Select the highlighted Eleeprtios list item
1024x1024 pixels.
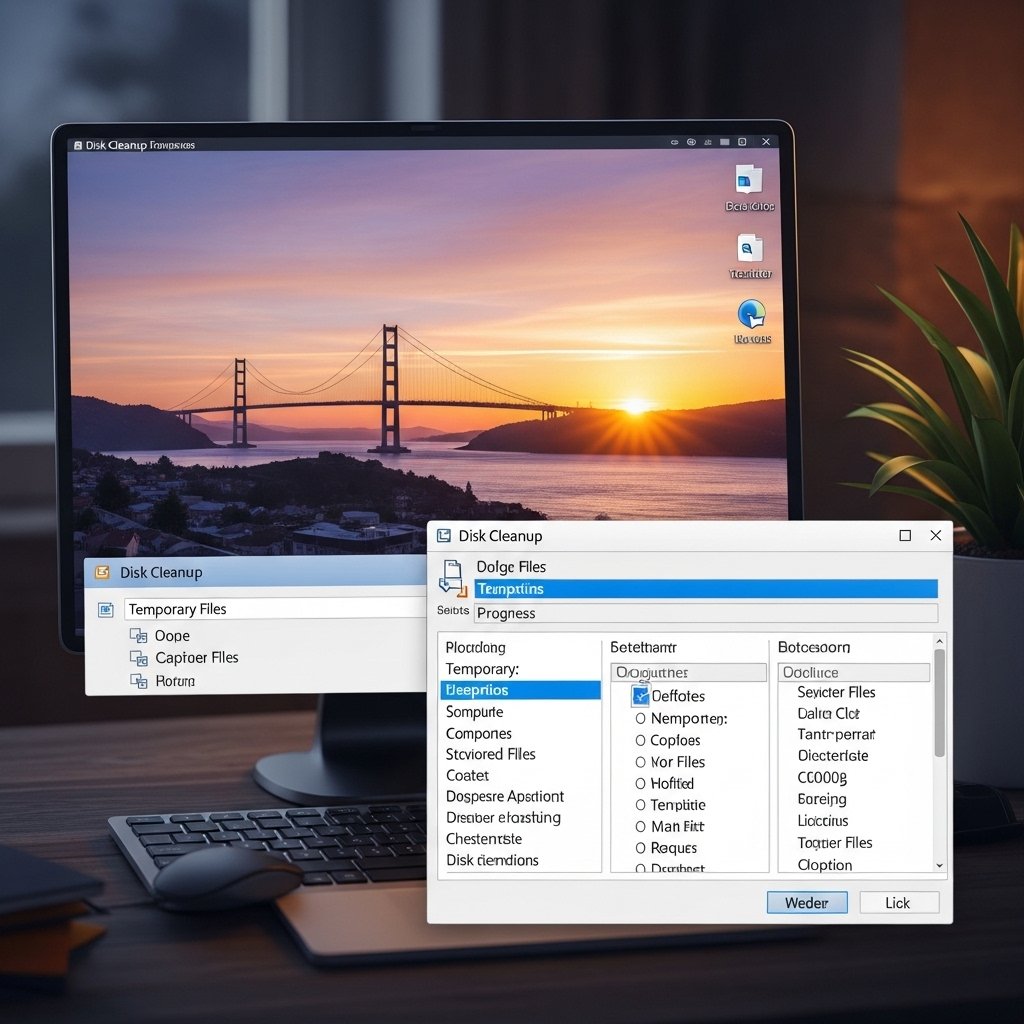coord(520,690)
